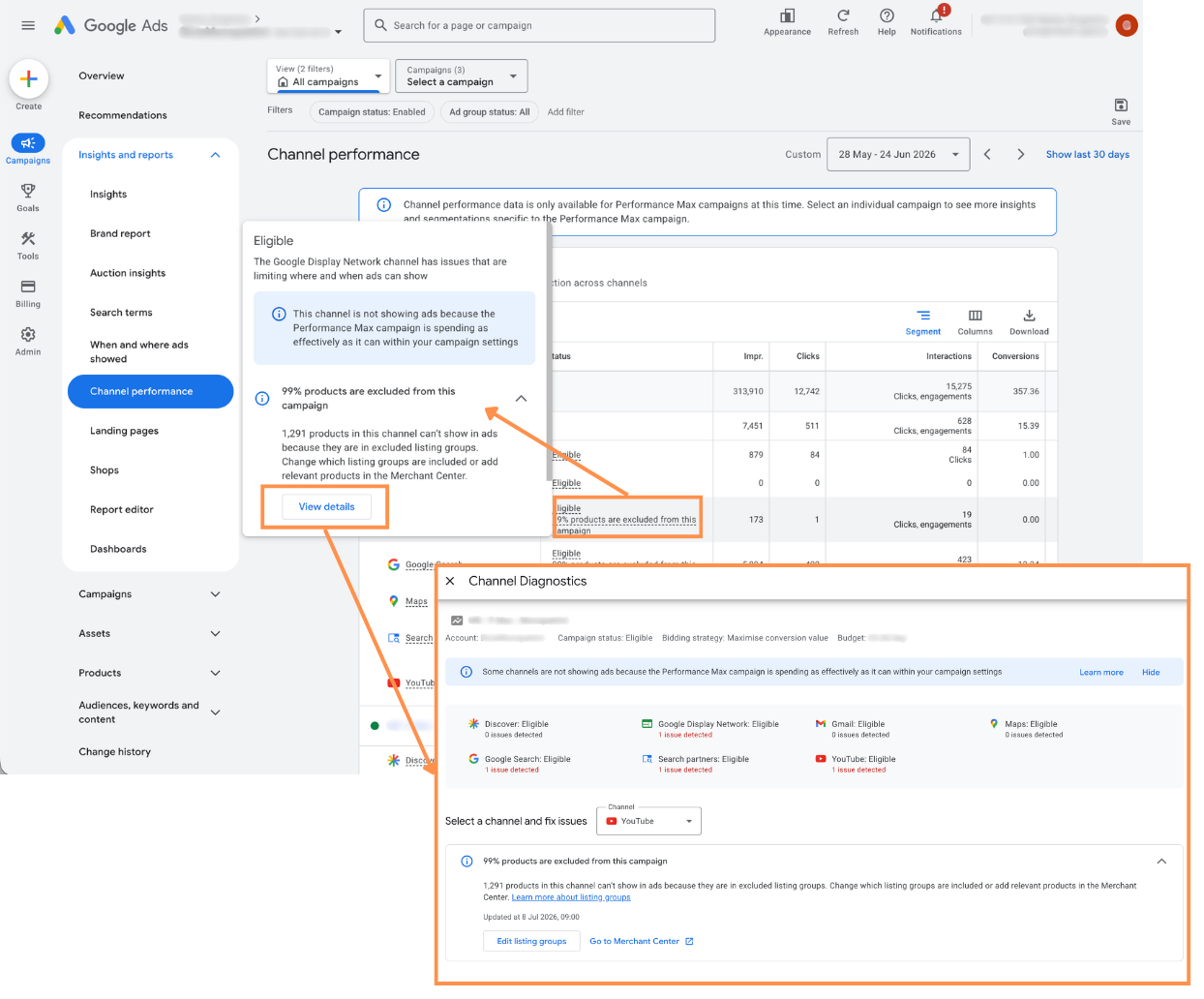The width and height of the screenshot is (1204, 999).
Task: Open Brand report page
Action: click(120, 233)
